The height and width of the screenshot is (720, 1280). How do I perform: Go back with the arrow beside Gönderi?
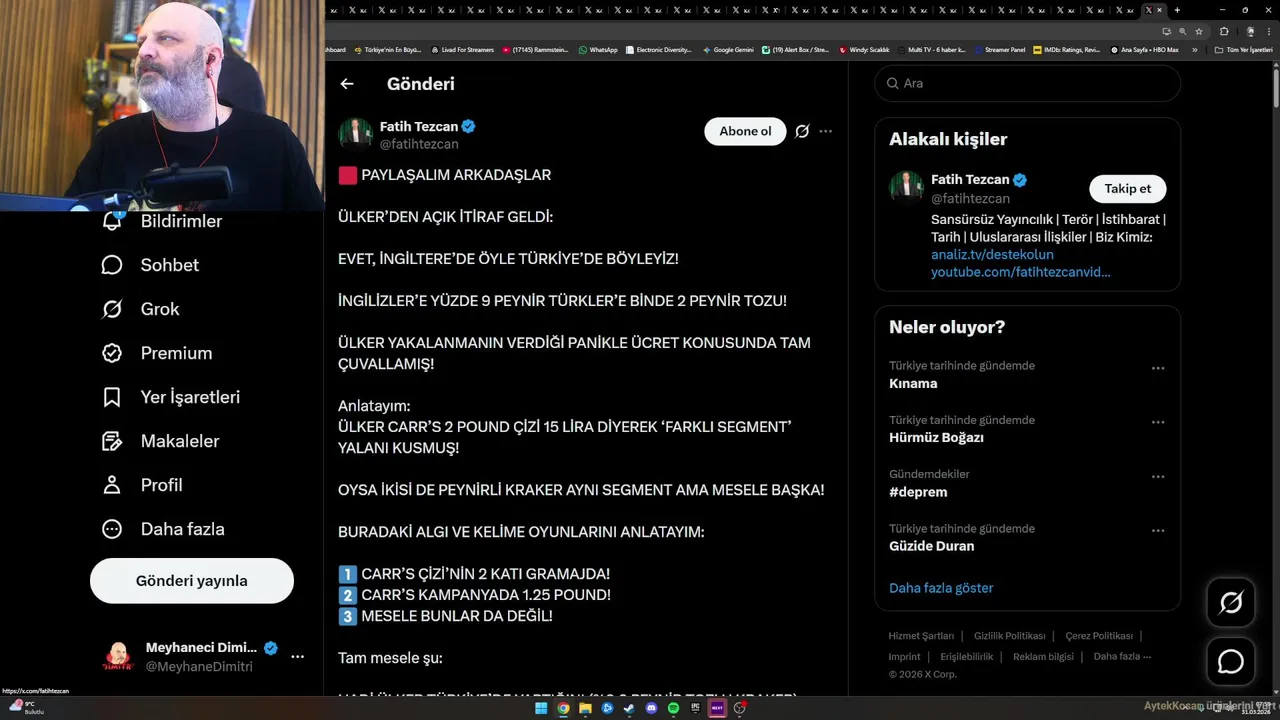[x=347, y=84]
